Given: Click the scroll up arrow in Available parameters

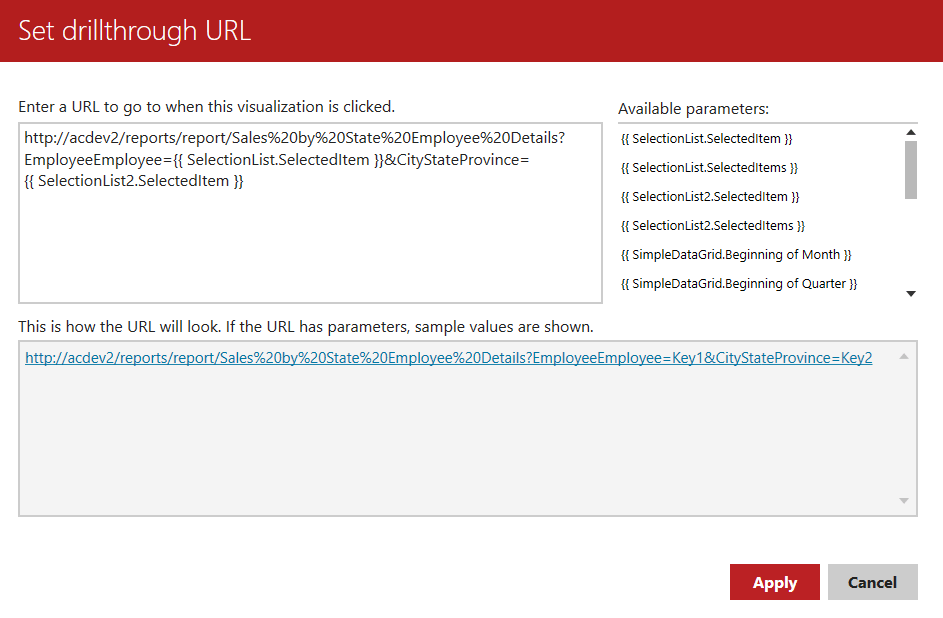Looking at the screenshot, I should click(x=910, y=132).
